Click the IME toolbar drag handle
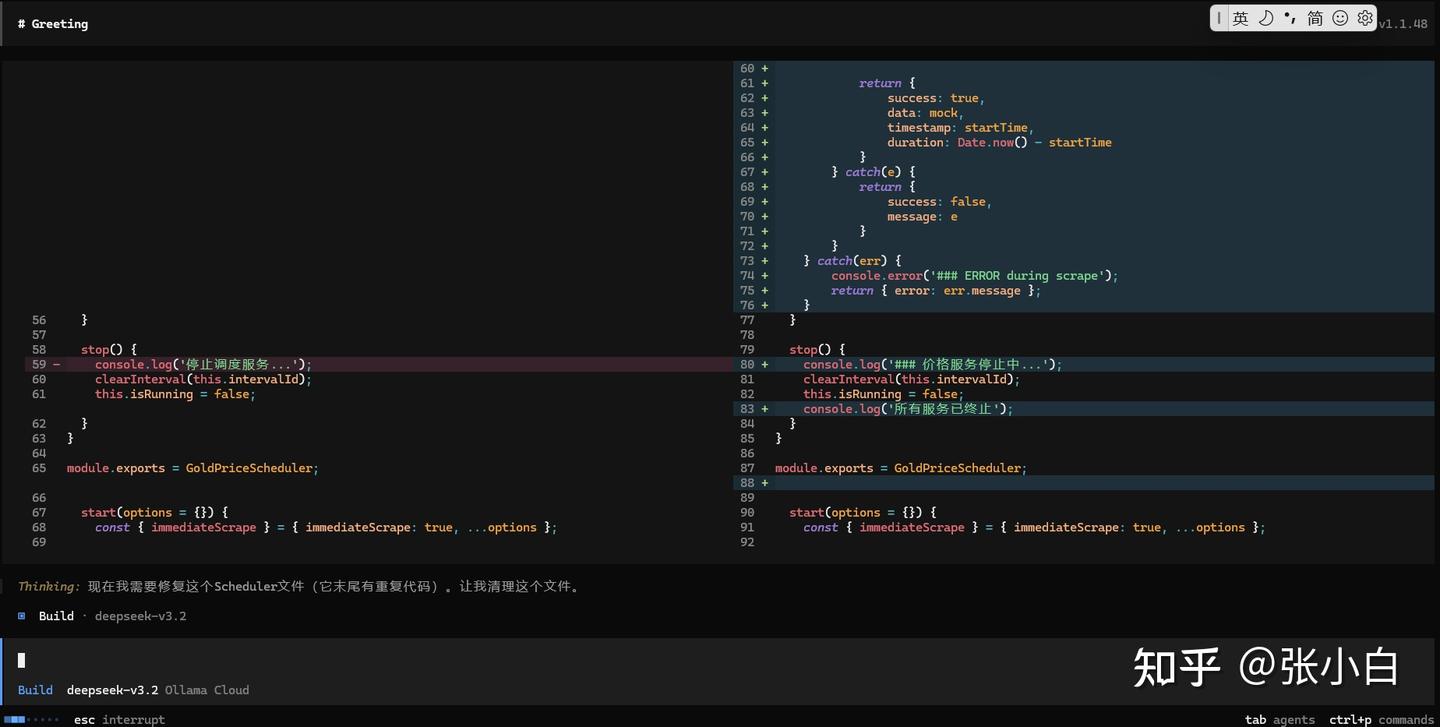The height and width of the screenshot is (727, 1440). 1219,18
